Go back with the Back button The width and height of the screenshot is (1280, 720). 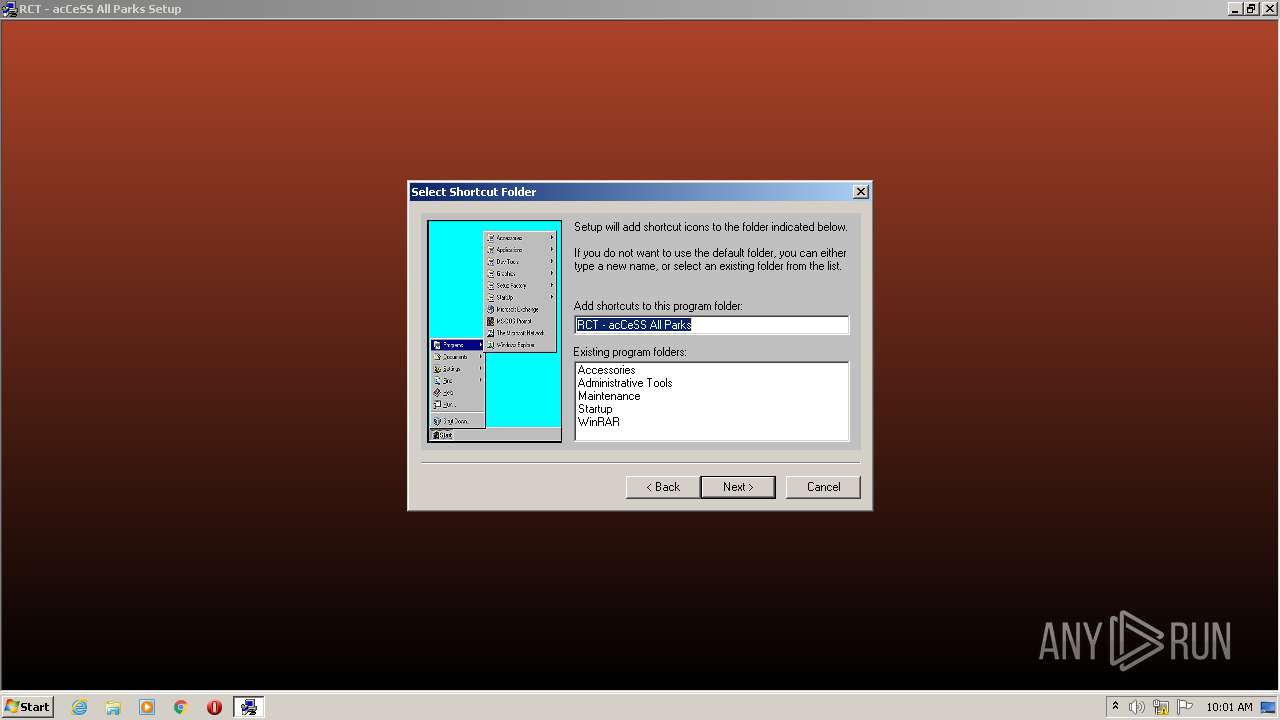tap(662, 487)
